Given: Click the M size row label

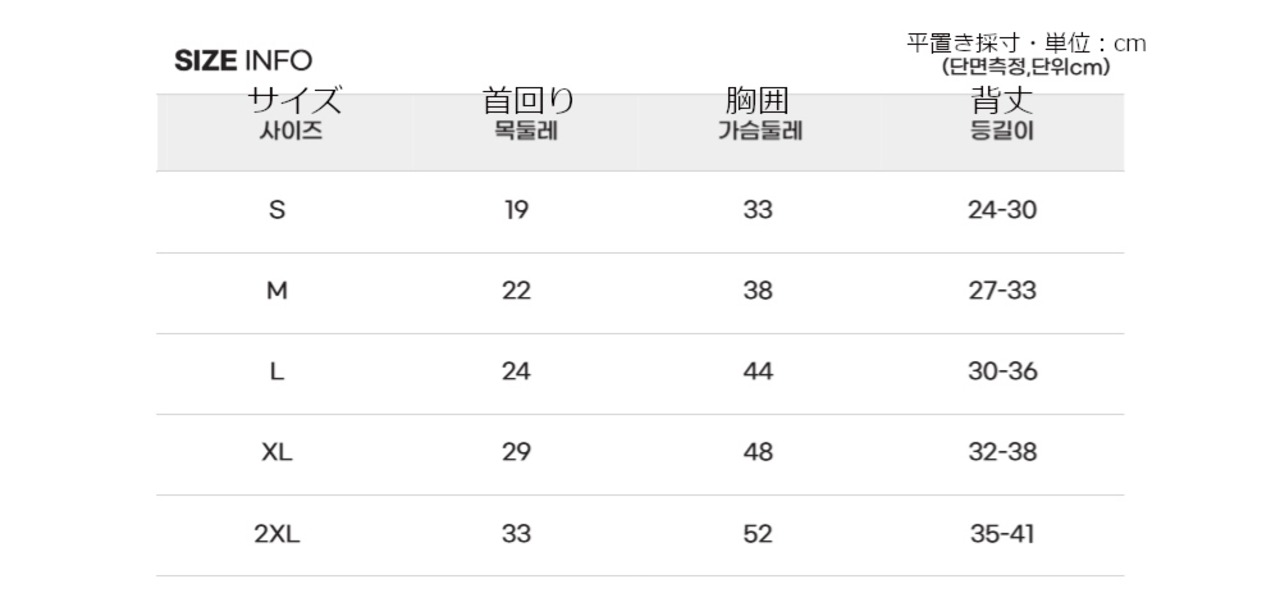Looking at the screenshot, I should click(277, 291).
